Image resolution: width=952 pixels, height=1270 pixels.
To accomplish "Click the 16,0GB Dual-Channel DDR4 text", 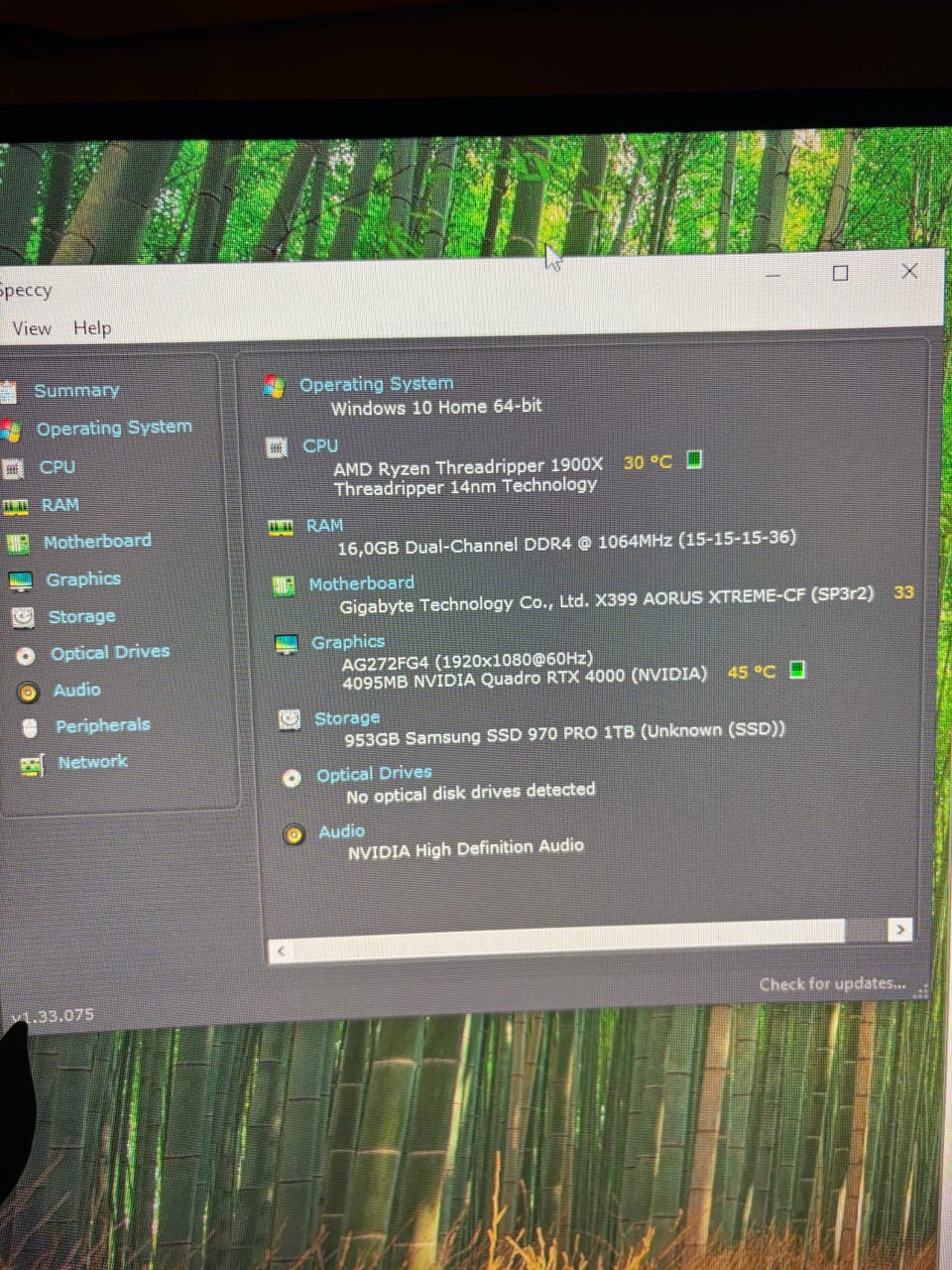I will tap(566, 542).
